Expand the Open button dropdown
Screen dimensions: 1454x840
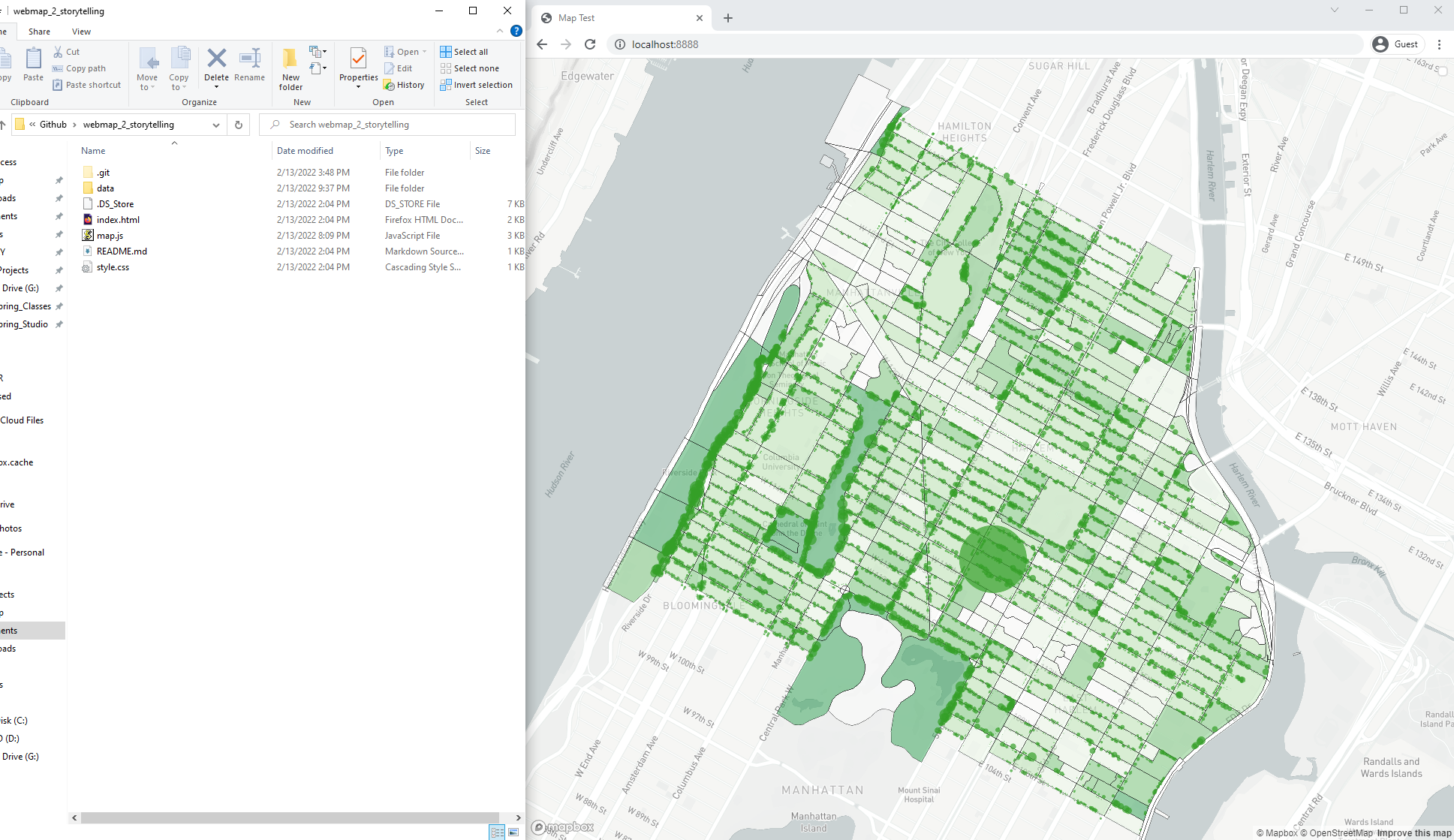[425, 52]
